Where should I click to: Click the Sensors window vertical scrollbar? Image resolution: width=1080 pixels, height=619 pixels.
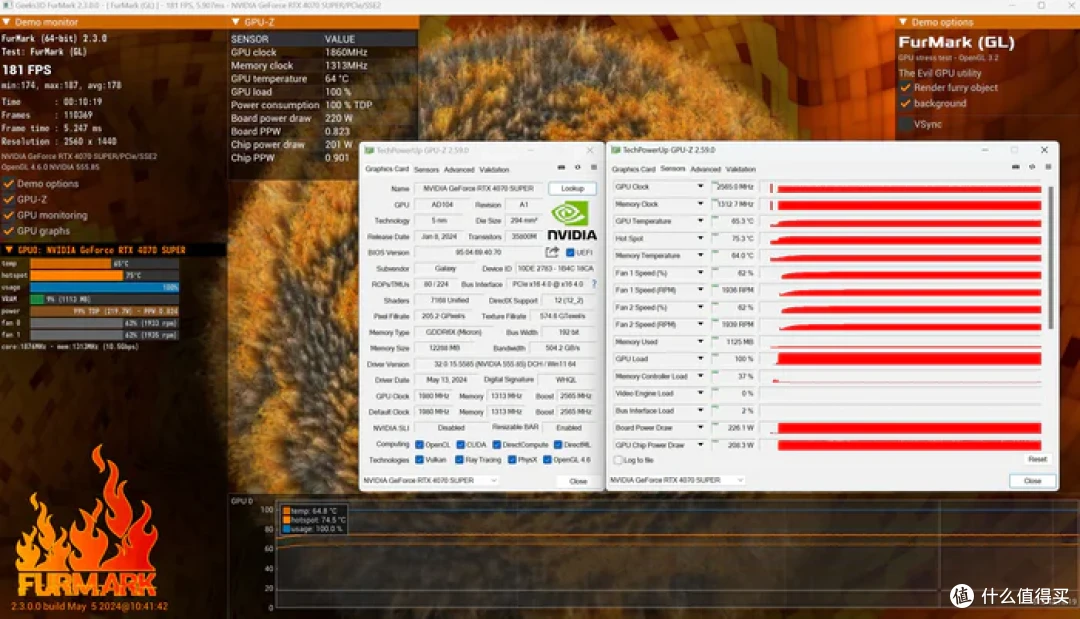click(1050, 258)
